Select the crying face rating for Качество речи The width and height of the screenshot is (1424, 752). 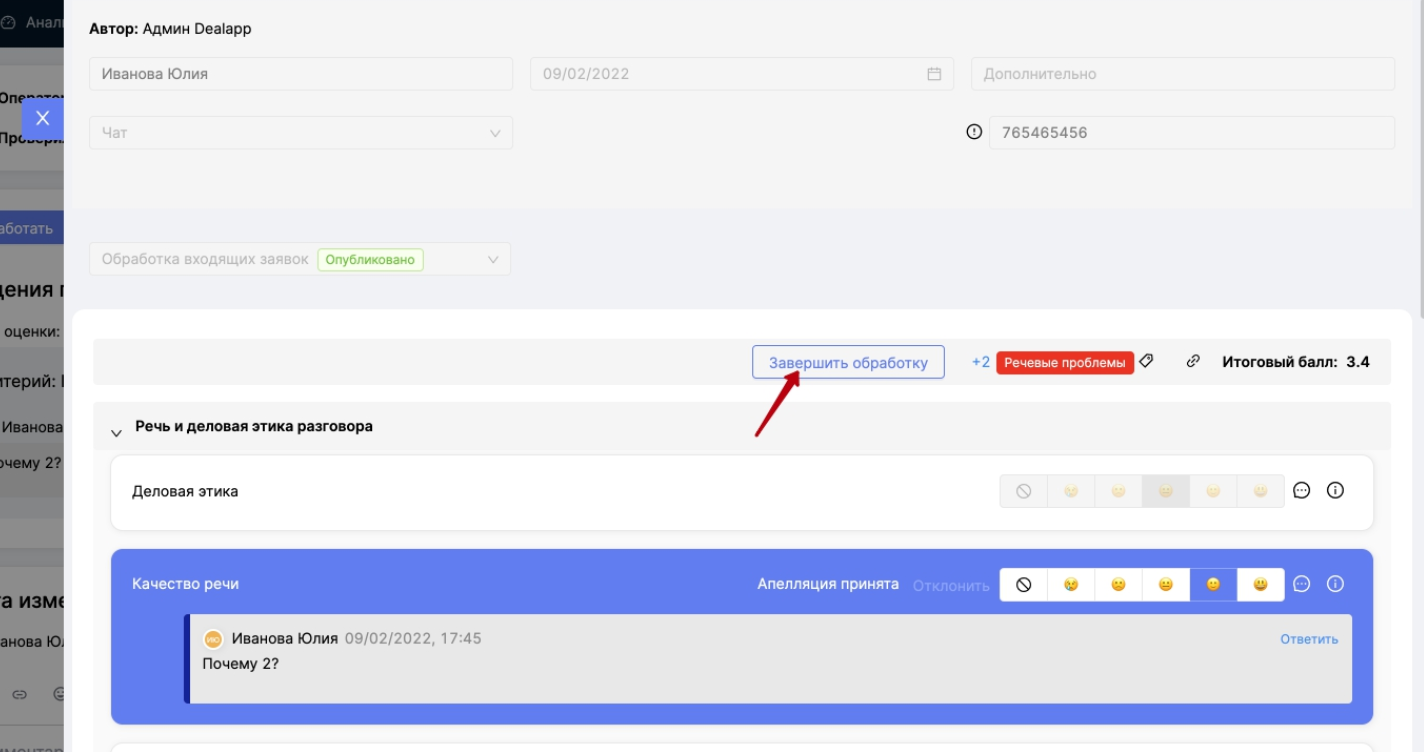pyautogui.click(x=1071, y=585)
